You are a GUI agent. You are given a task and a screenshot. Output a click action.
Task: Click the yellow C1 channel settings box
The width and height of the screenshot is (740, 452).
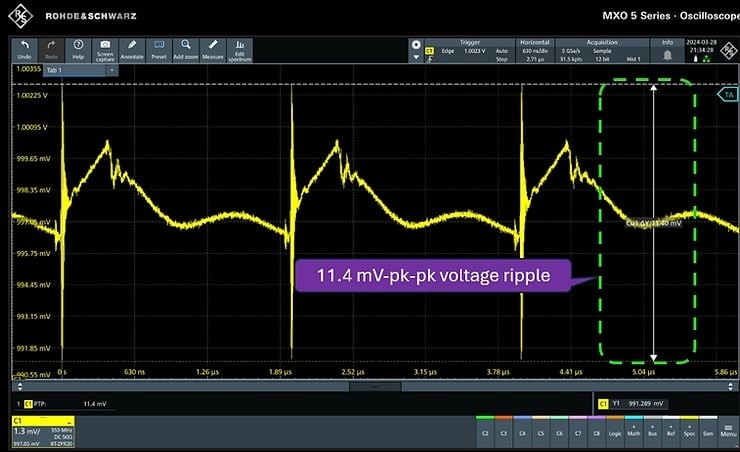click(40, 431)
